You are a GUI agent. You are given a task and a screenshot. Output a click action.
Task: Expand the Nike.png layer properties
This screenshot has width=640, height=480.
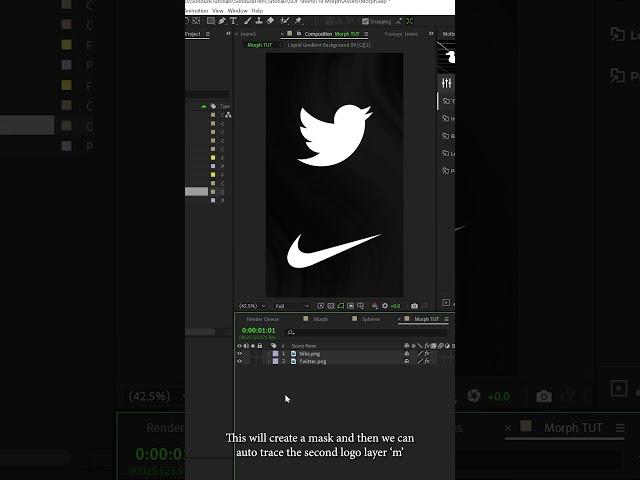268,353
